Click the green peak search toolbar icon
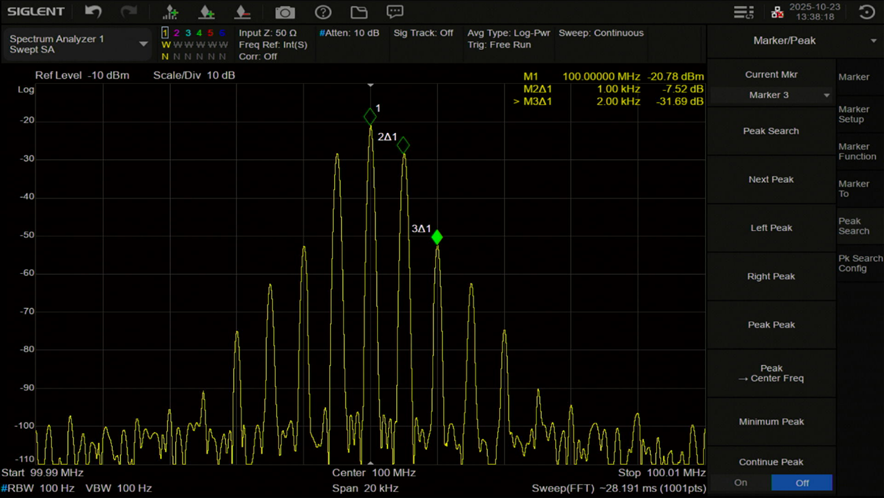The height and width of the screenshot is (498, 884). (170, 12)
